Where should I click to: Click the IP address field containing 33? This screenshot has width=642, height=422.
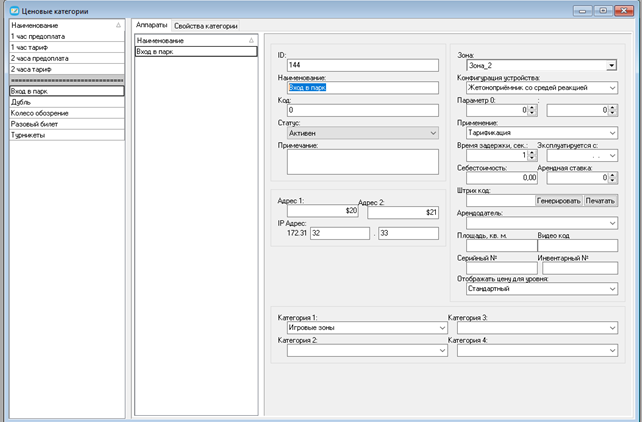(408, 233)
